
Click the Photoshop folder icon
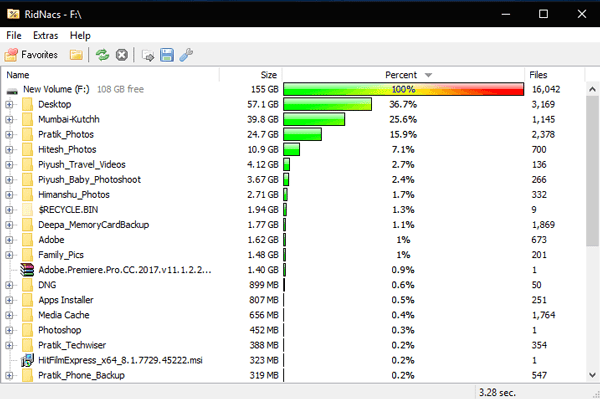click(x=27, y=330)
